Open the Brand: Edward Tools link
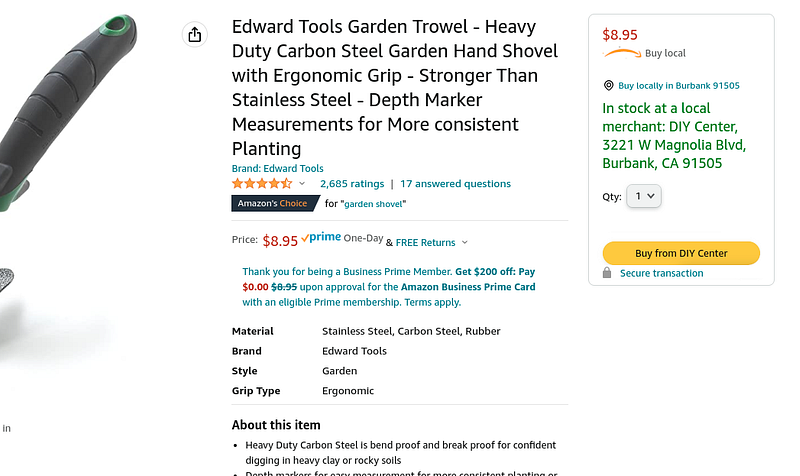The width and height of the screenshot is (800, 476). (277, 168)
